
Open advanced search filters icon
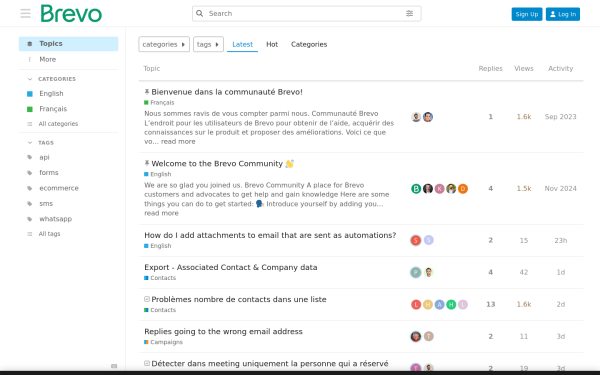tap(409, 13)
